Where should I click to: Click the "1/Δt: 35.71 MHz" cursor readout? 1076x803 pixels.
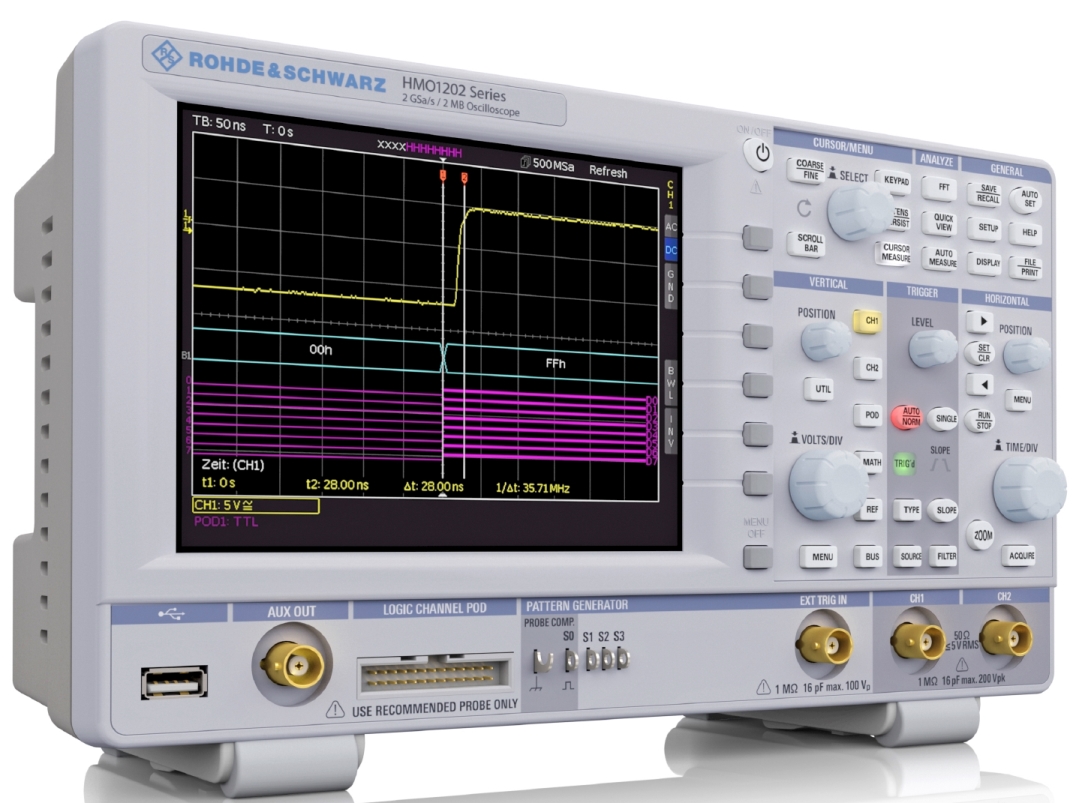coord(533,488)
